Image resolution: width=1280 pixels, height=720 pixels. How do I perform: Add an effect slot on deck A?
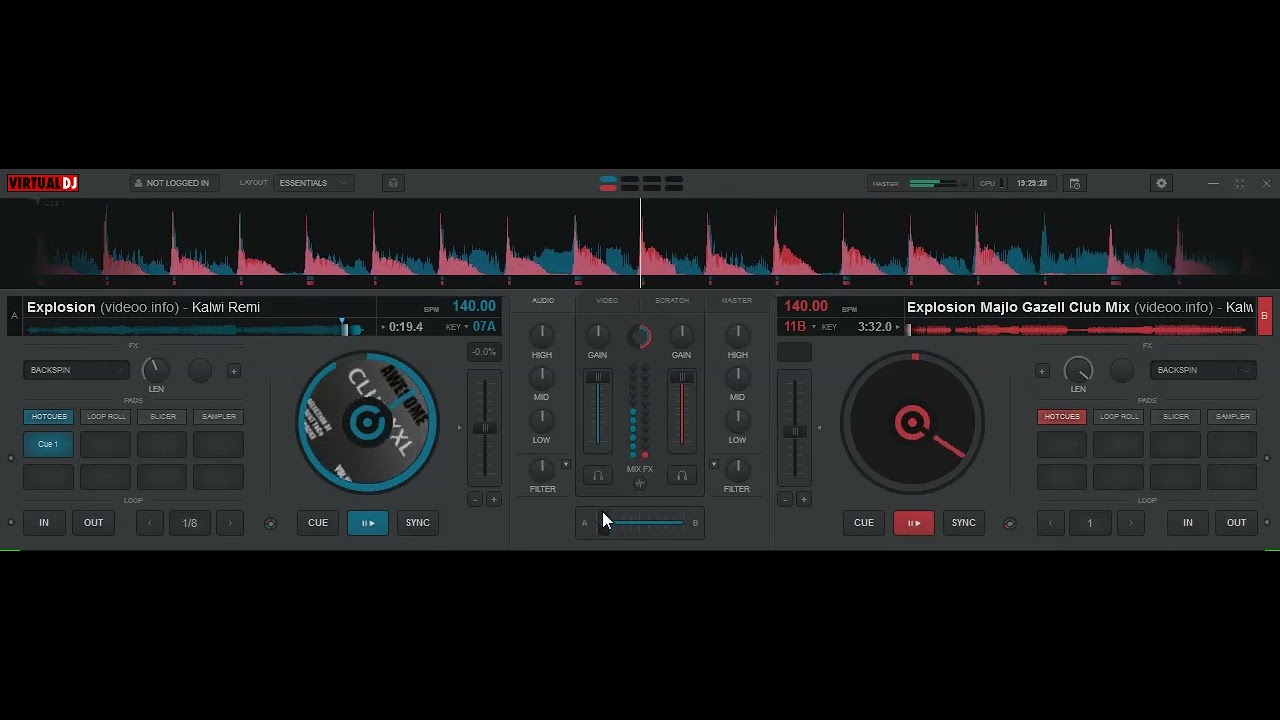click(234, 371)
